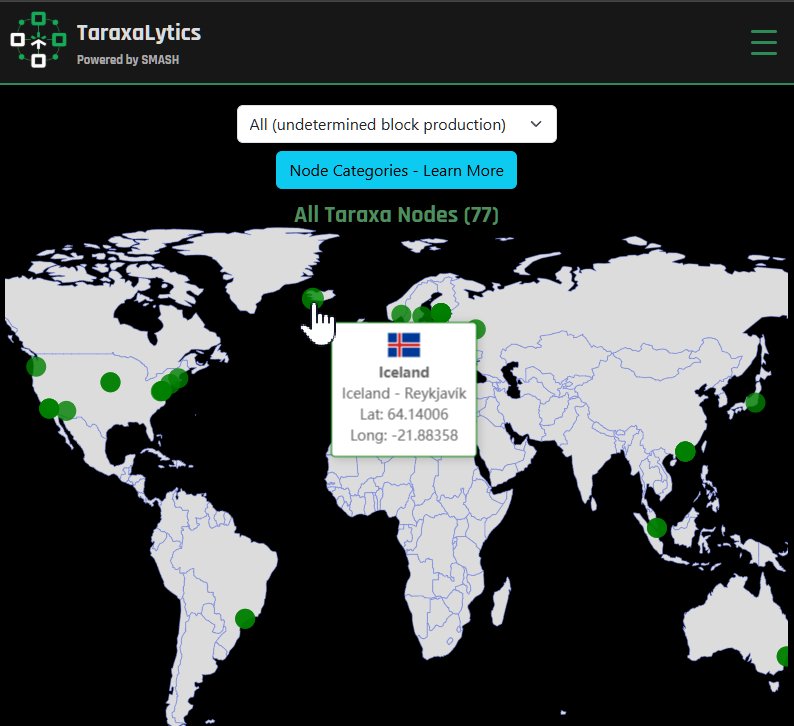Click the TaraxaLytics title text

tap(139, 33)
